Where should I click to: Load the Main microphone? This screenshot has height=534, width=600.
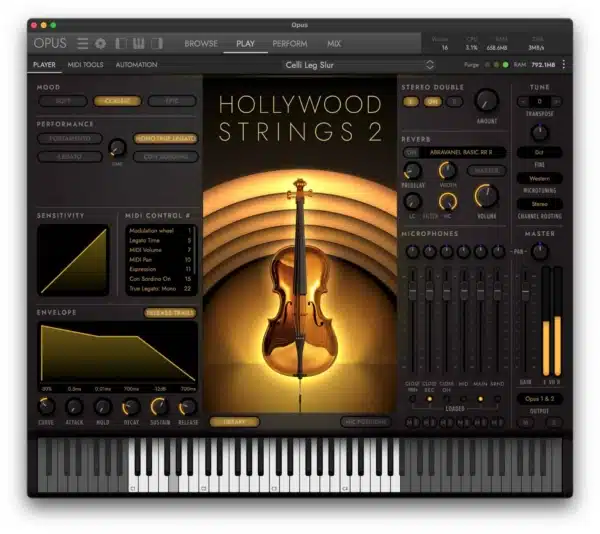[480, 399]
